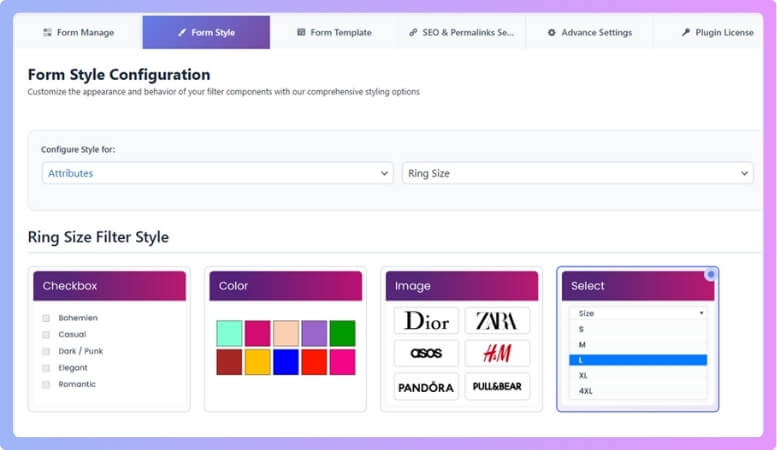Click the Form Template table icon

pos(301,32)
